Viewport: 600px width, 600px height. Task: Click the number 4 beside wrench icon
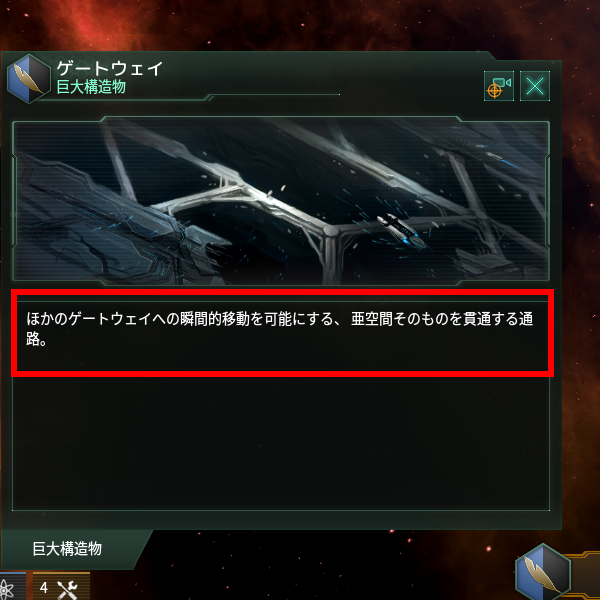click(44, 588)
